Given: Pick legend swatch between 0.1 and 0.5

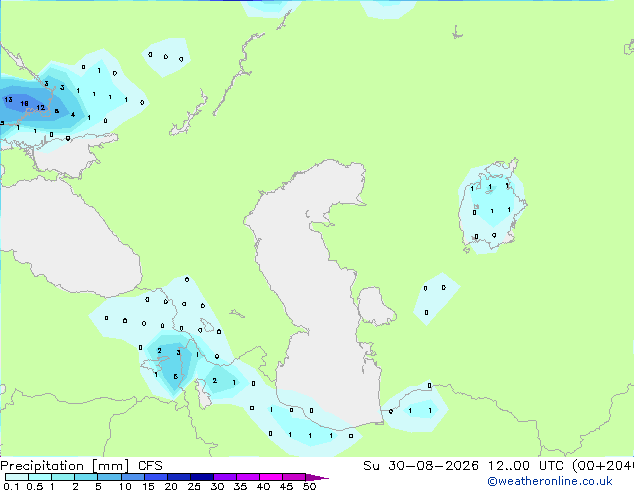Looking at the screenshot, I should (x=17, y=477).
